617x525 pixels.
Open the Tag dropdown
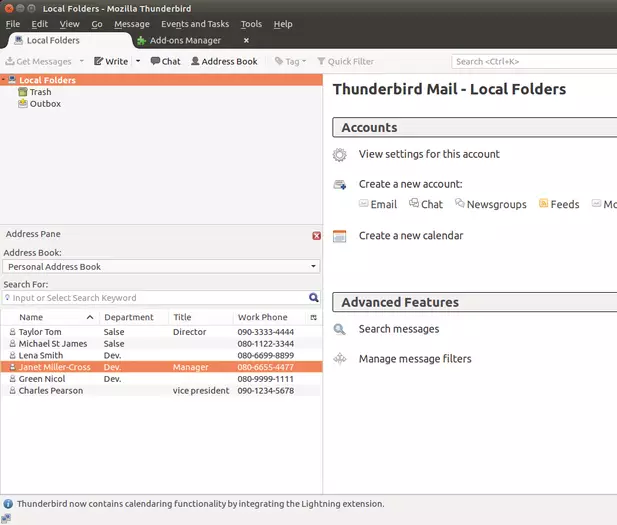coord(291,61)
